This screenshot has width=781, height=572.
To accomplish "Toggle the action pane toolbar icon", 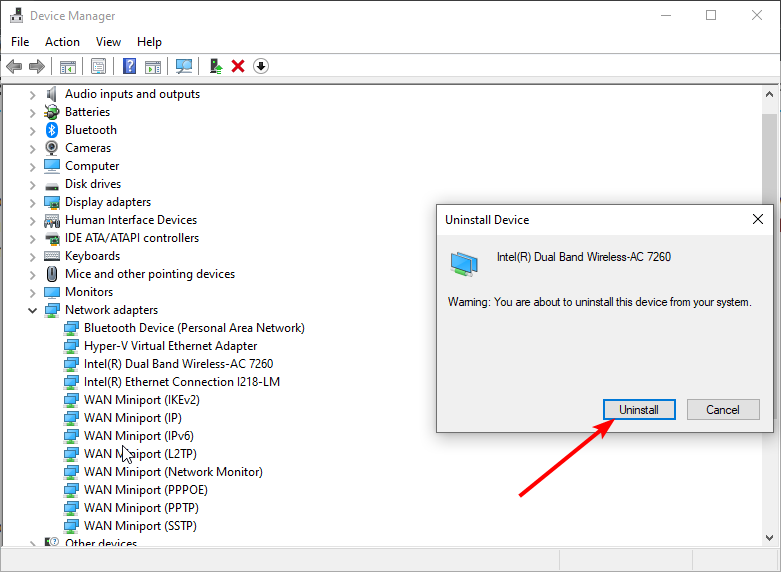I will (153, 66).
